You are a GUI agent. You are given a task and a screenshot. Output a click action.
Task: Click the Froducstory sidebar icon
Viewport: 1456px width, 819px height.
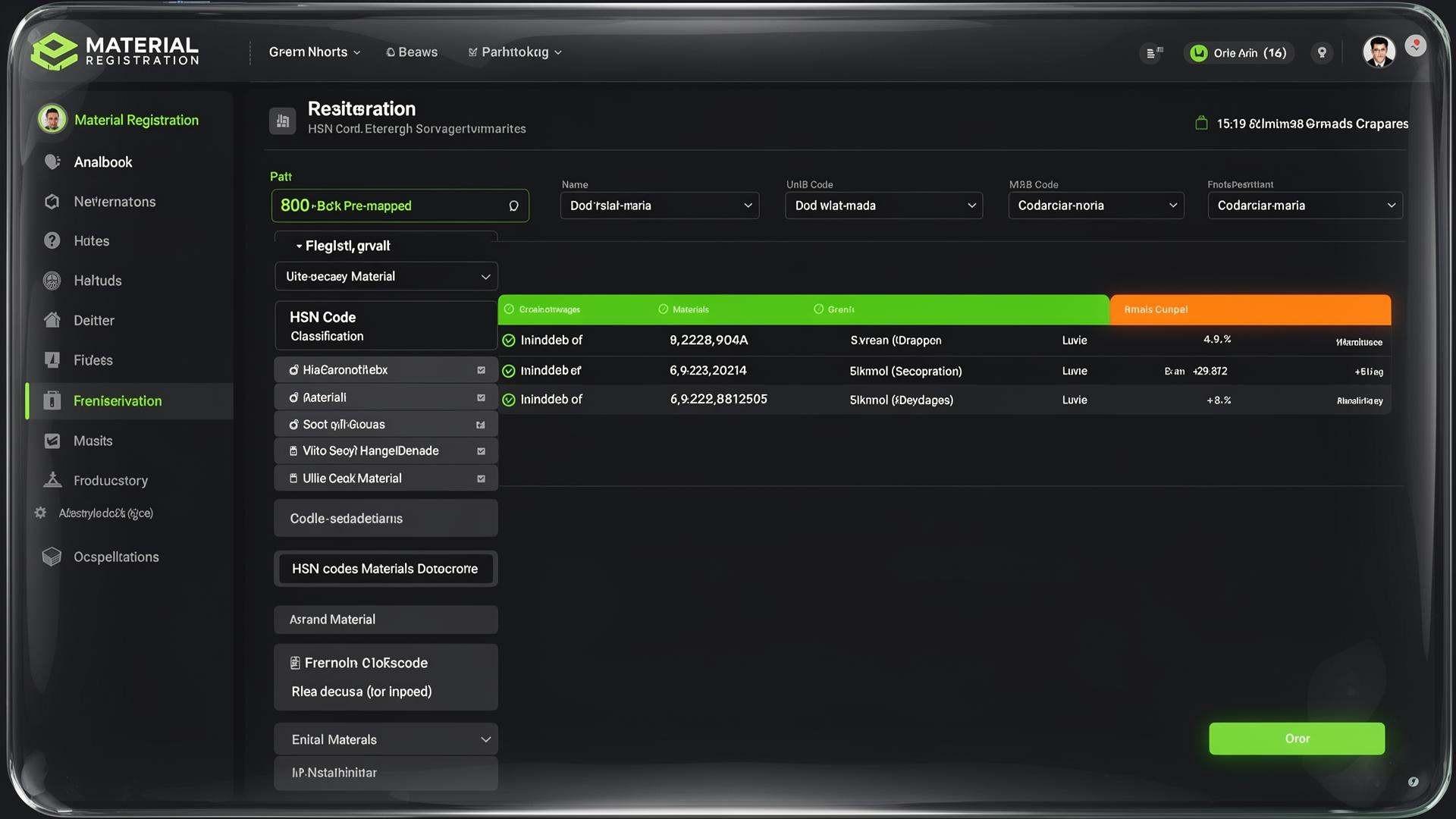52,480
